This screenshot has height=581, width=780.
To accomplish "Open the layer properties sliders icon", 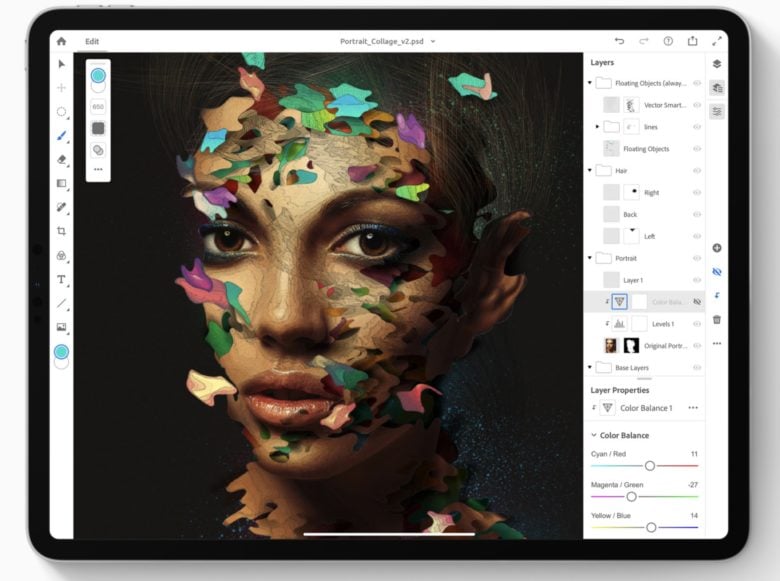I will [717, 111].
